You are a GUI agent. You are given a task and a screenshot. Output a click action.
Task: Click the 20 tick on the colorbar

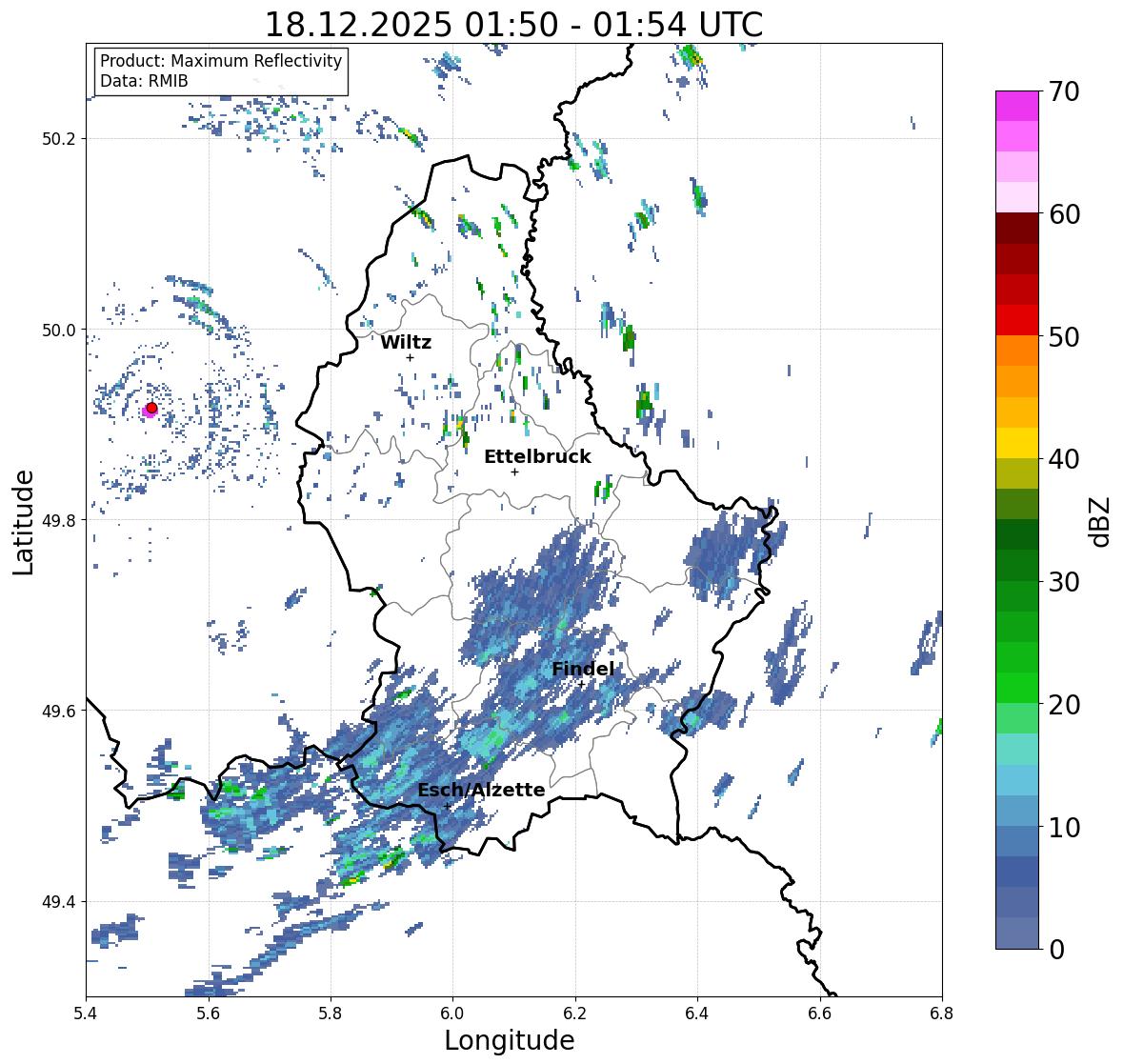point(1064,705)
